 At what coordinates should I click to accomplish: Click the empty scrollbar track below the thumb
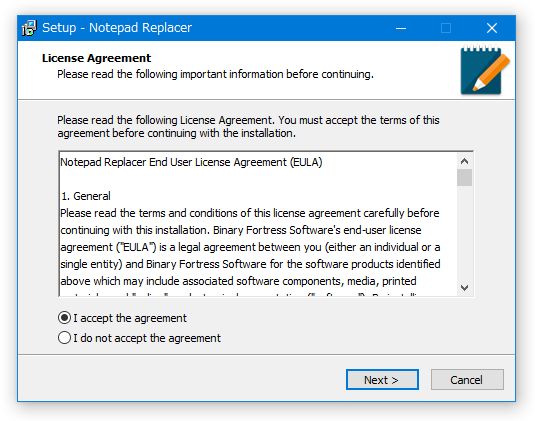coord(464,233)
